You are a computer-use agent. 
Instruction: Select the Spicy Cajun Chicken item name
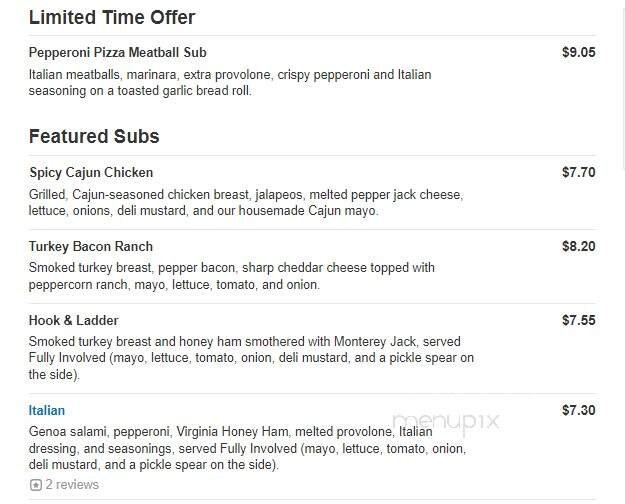pos(91,173)
